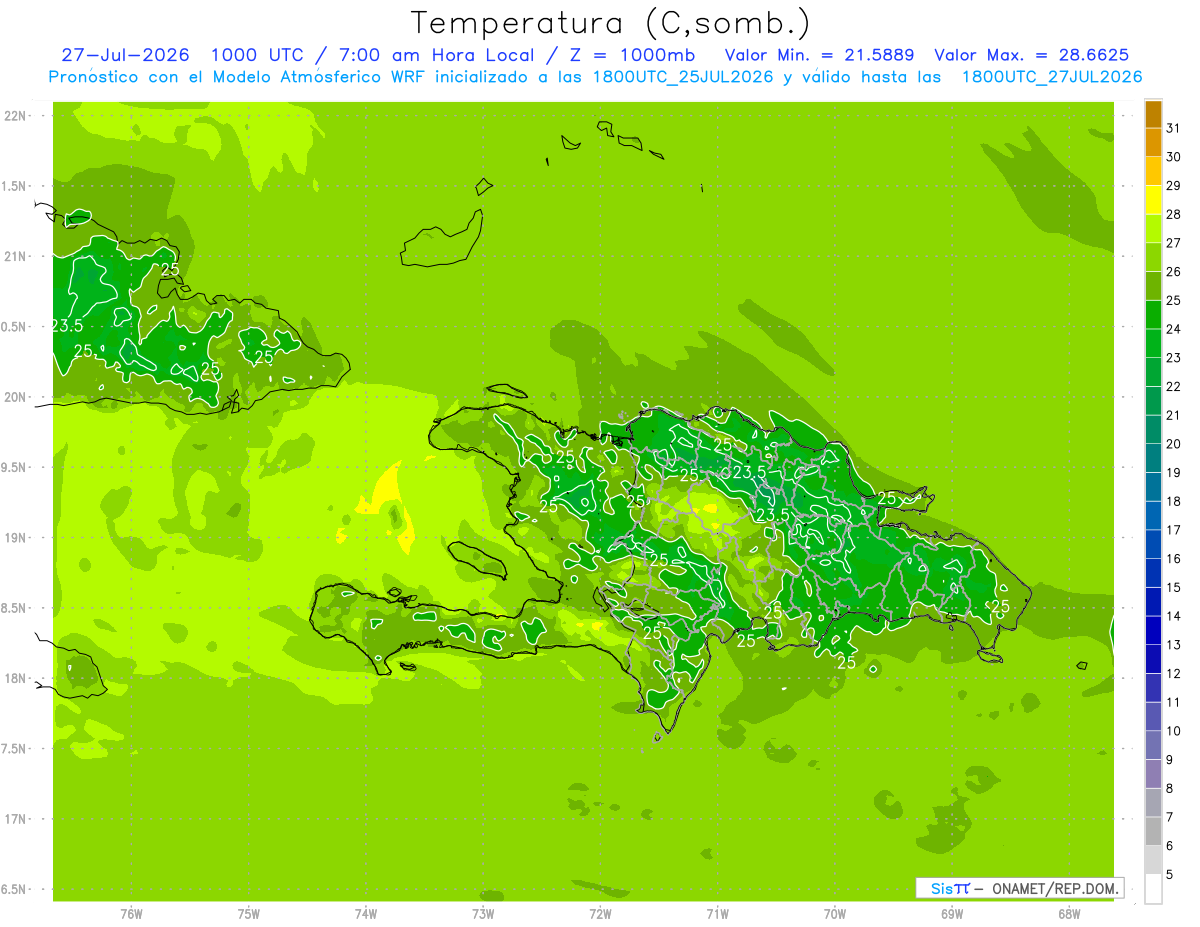1200x927 pixels.
Task: Click the SisPI - ONAMET/REP.DOM. label
Action: (x=1020, y=888)
